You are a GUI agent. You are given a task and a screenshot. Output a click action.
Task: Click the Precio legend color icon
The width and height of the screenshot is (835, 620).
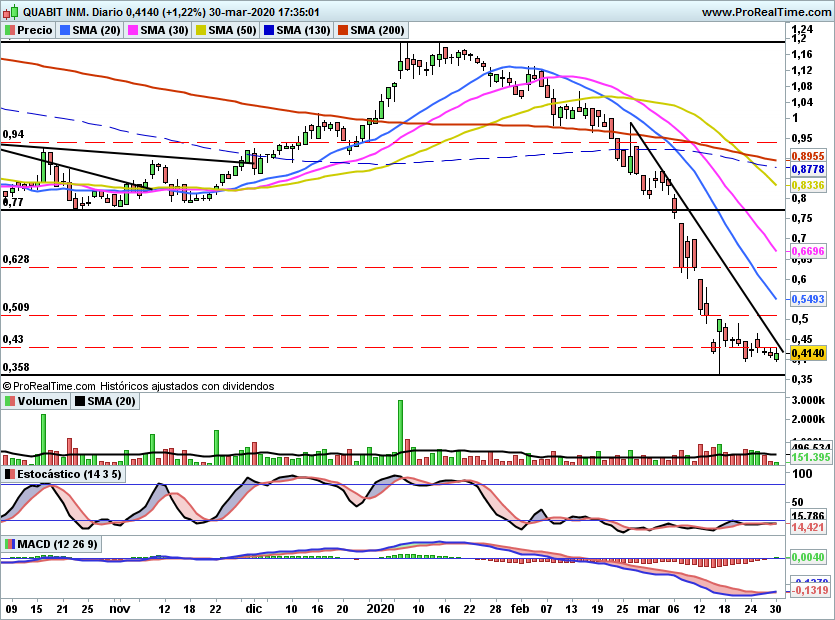tap(9, 31)
